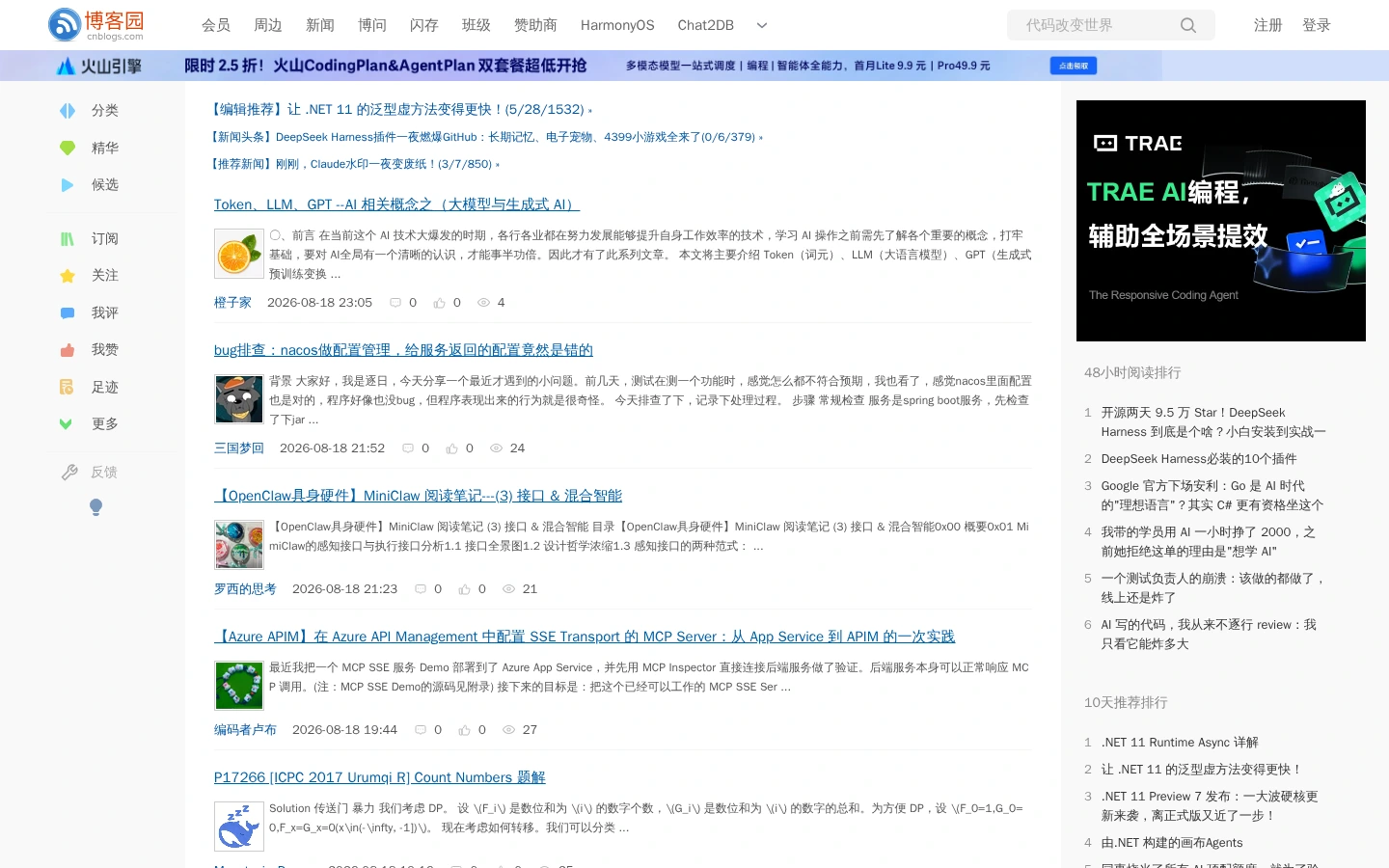Click comment icon on nacos bug post
The height and width of the screenshot is (868, 1389).
click(407, 448)
